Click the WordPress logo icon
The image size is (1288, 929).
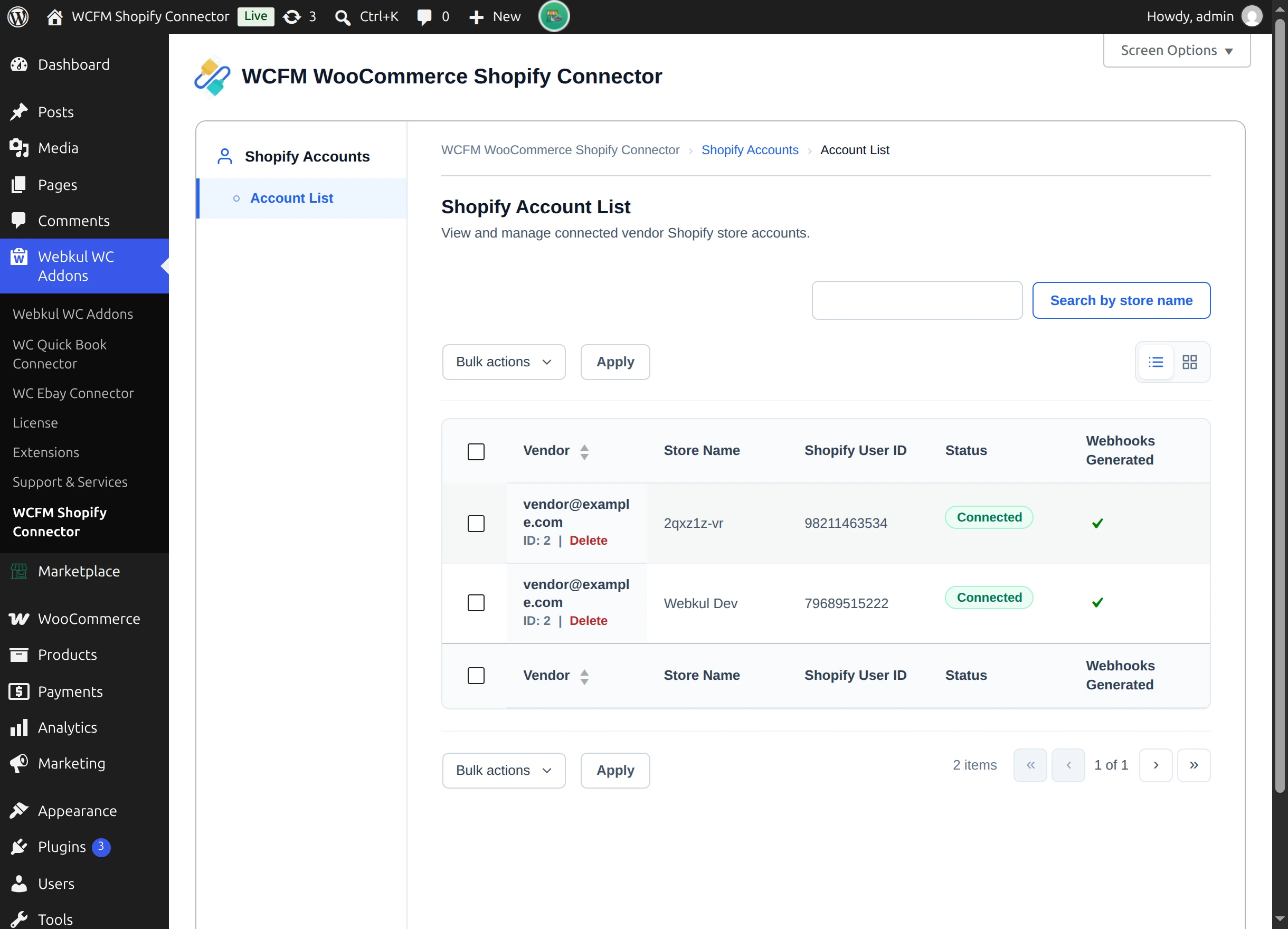[17, 16]
